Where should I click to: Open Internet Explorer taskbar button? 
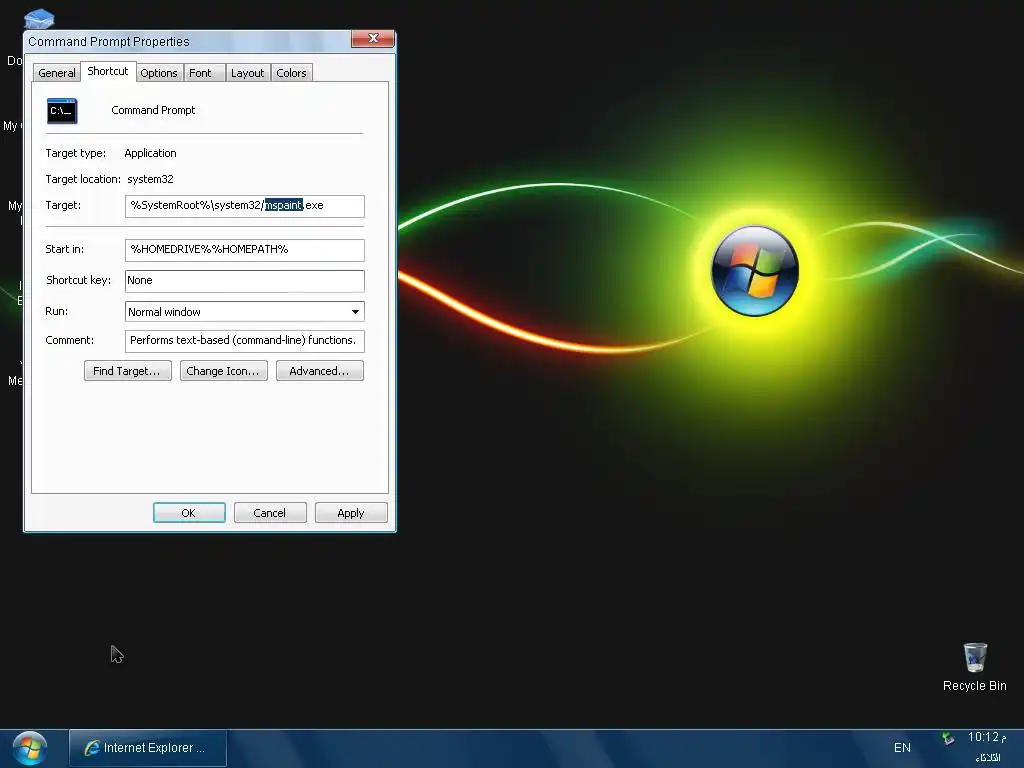148,748
